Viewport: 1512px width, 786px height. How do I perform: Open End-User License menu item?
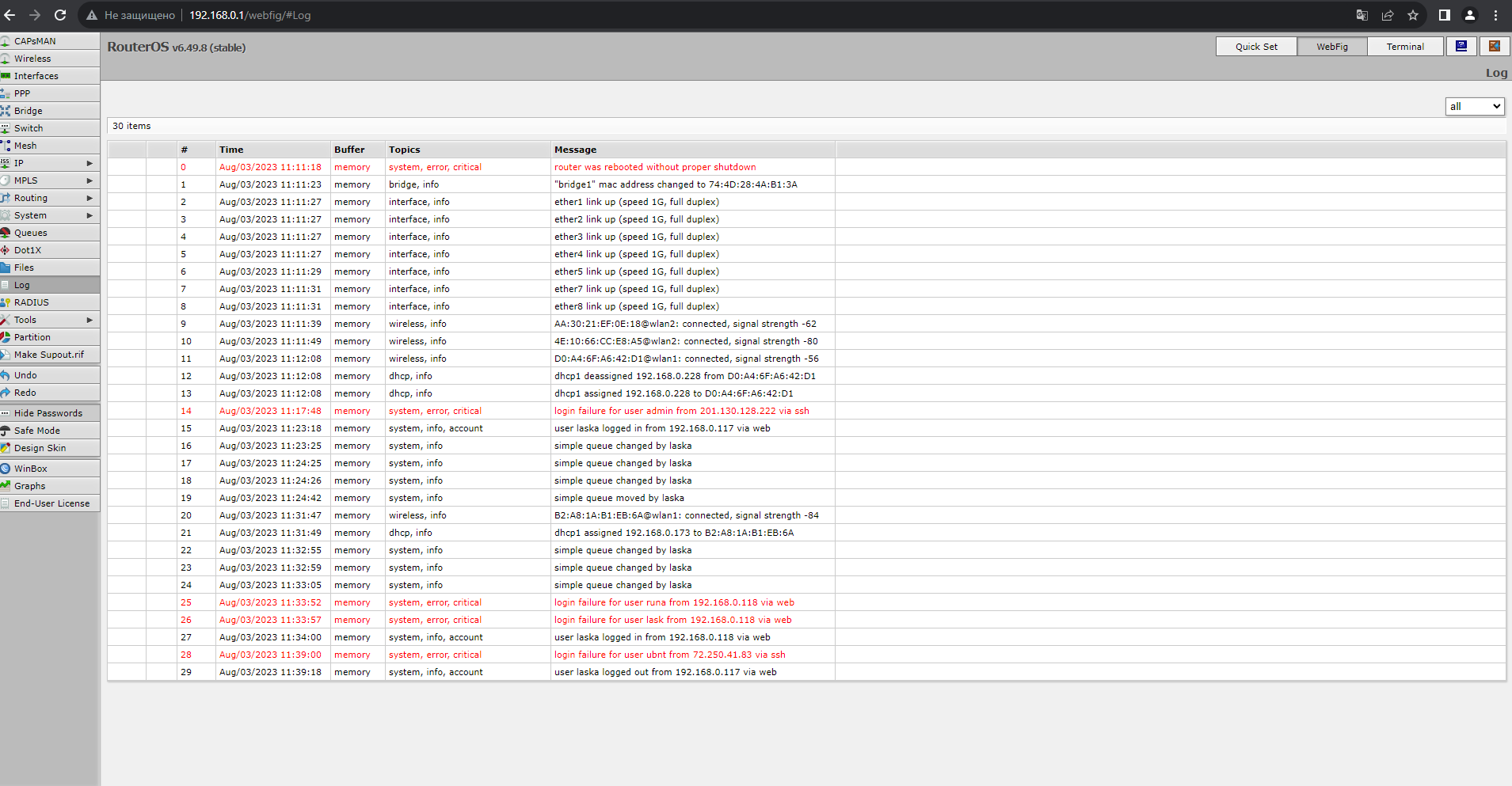tap(50, 503)
